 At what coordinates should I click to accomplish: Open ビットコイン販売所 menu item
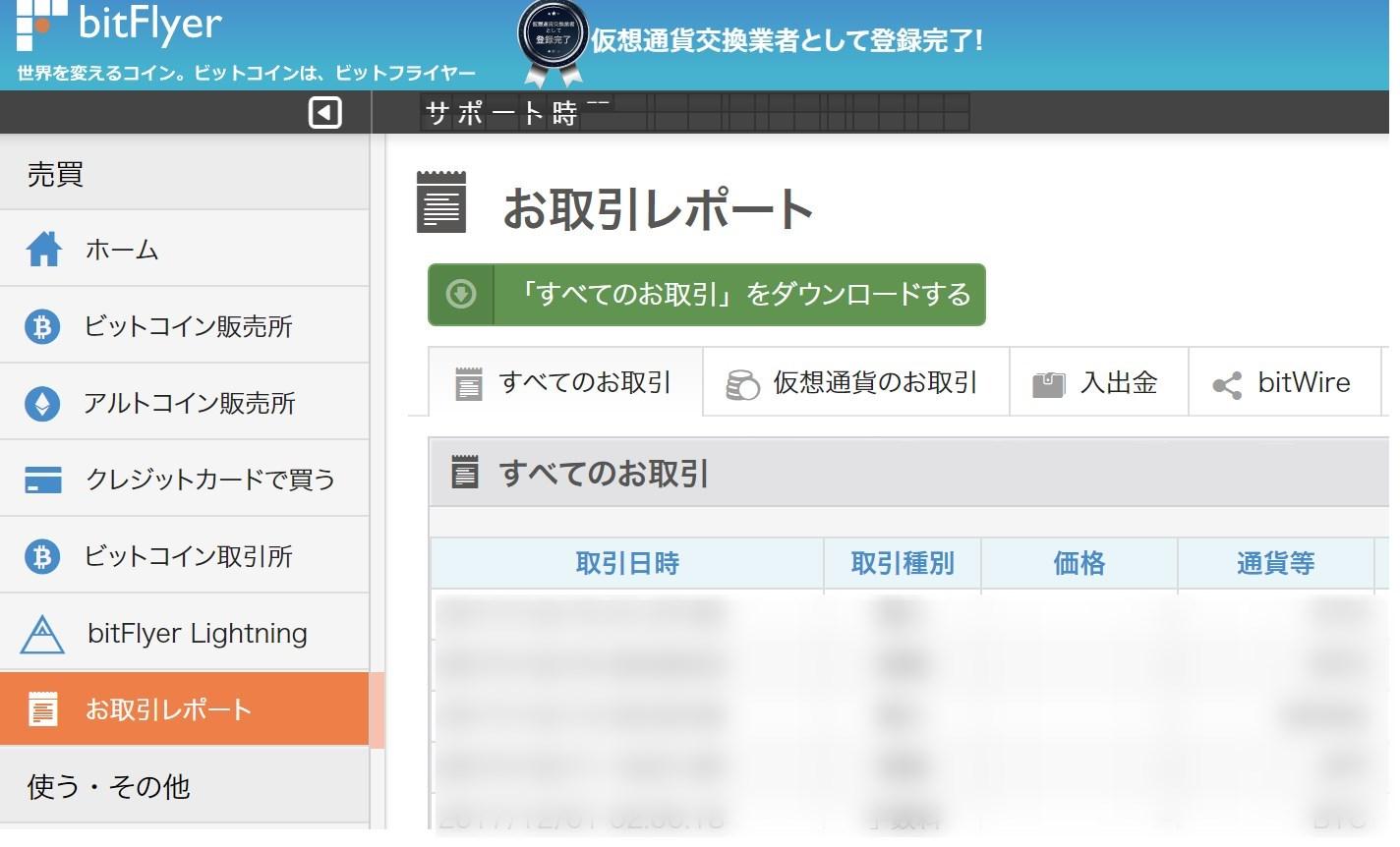(185, 326)
